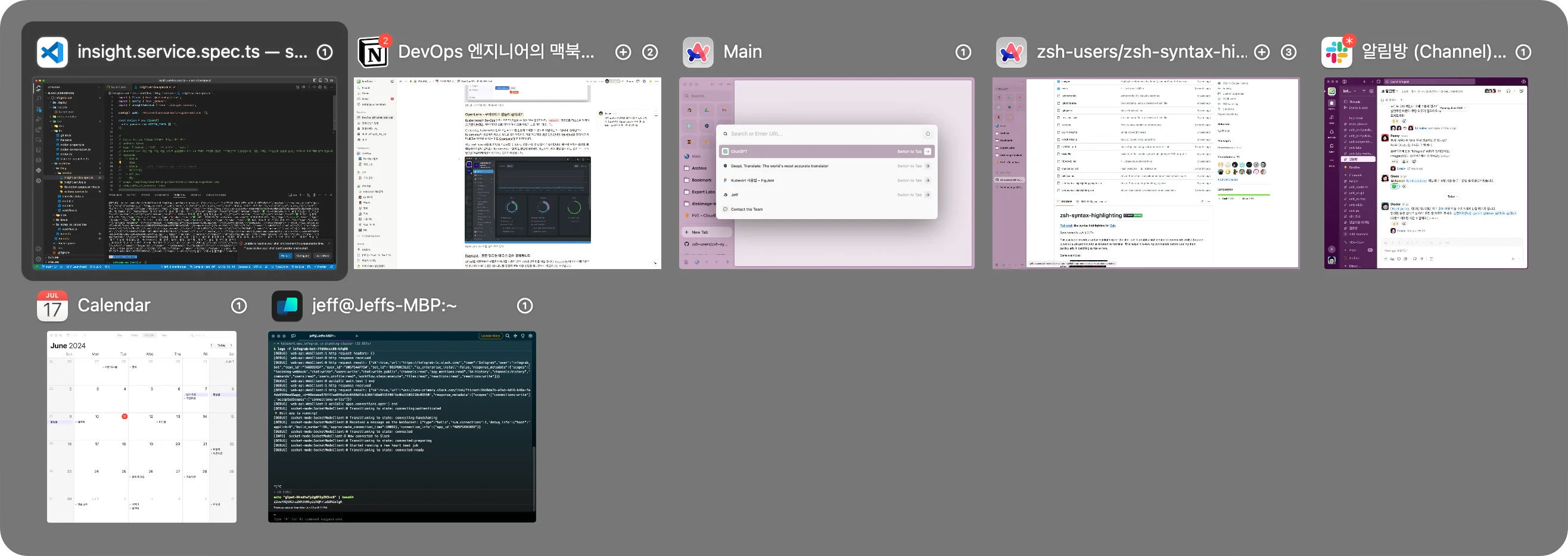Click the ChatGPT icon in Arc's command bar
Image resolution: width=1568 pixels, height=556 pixels.
click(725, 151)
